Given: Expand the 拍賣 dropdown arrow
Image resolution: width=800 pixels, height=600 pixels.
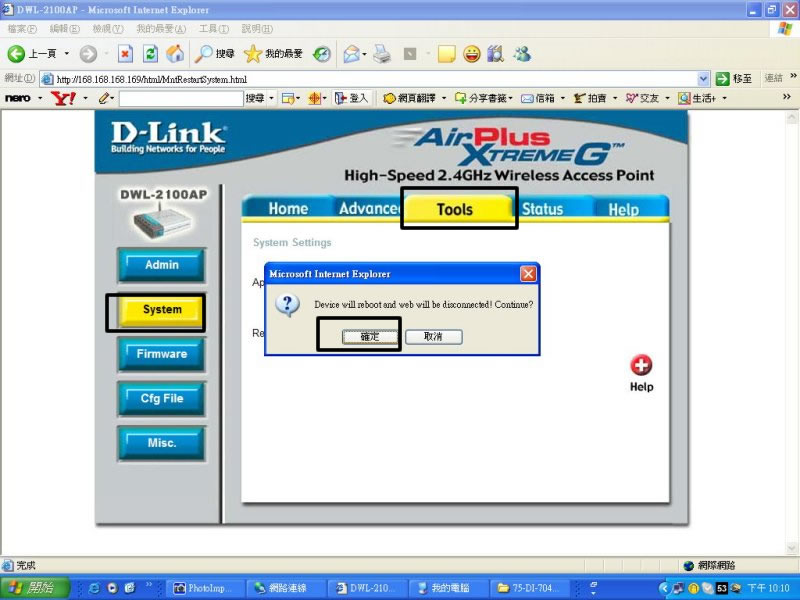Looking at the screenshot, I should pyautogui.click(x=615, y=98).
